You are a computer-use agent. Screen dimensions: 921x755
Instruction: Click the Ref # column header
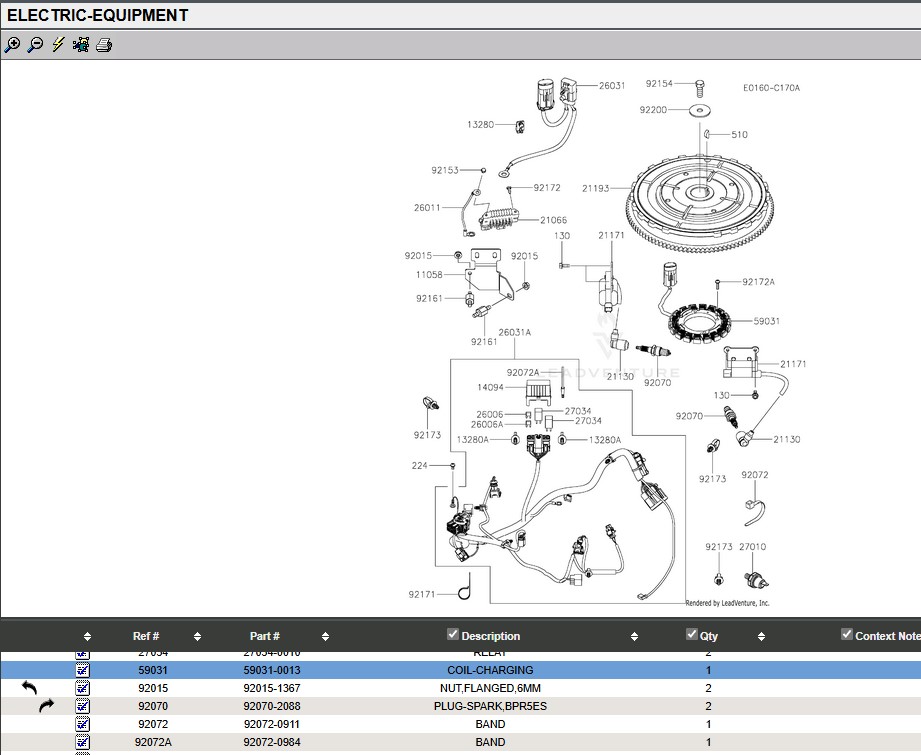(x=146, y=636)
